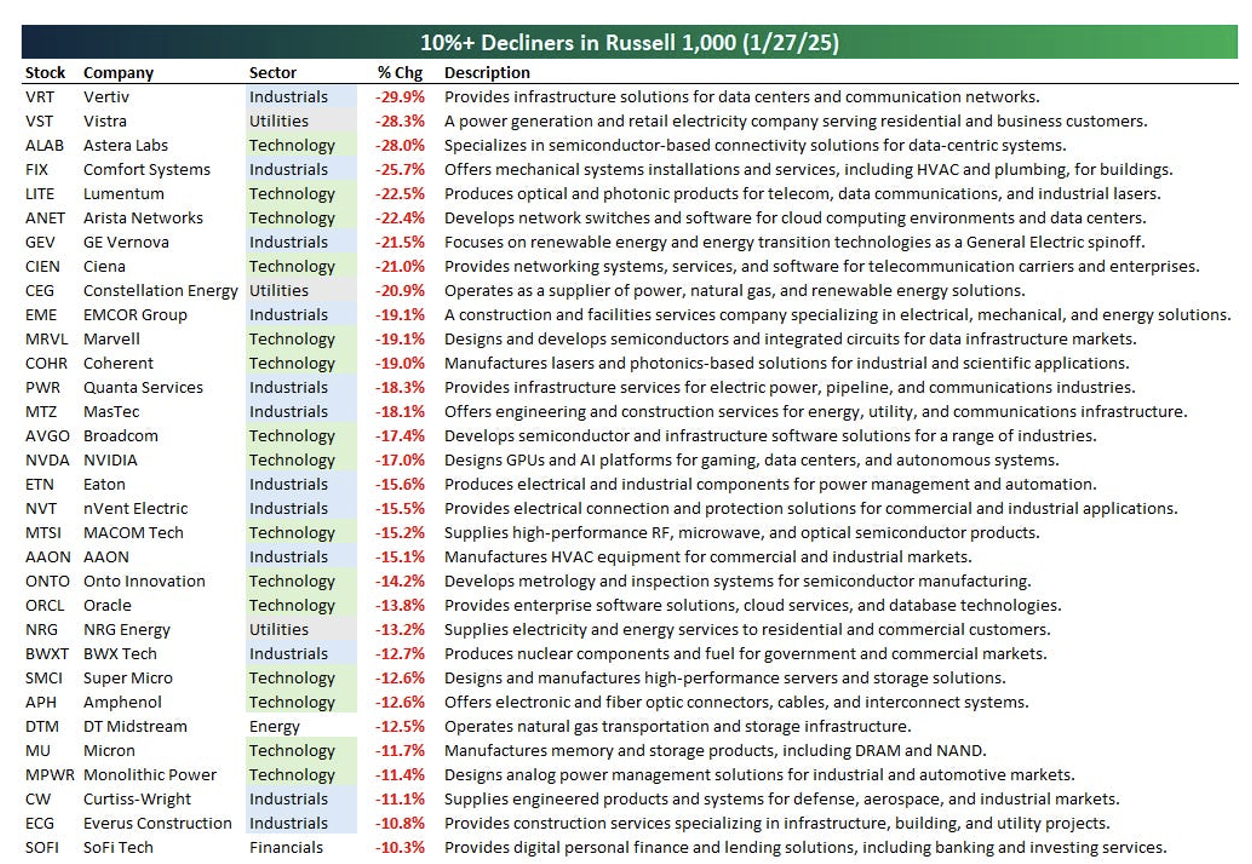Viewport: 1252px width, 864px height.
Task: Click the Sector column header
Action: click(273, 73)
